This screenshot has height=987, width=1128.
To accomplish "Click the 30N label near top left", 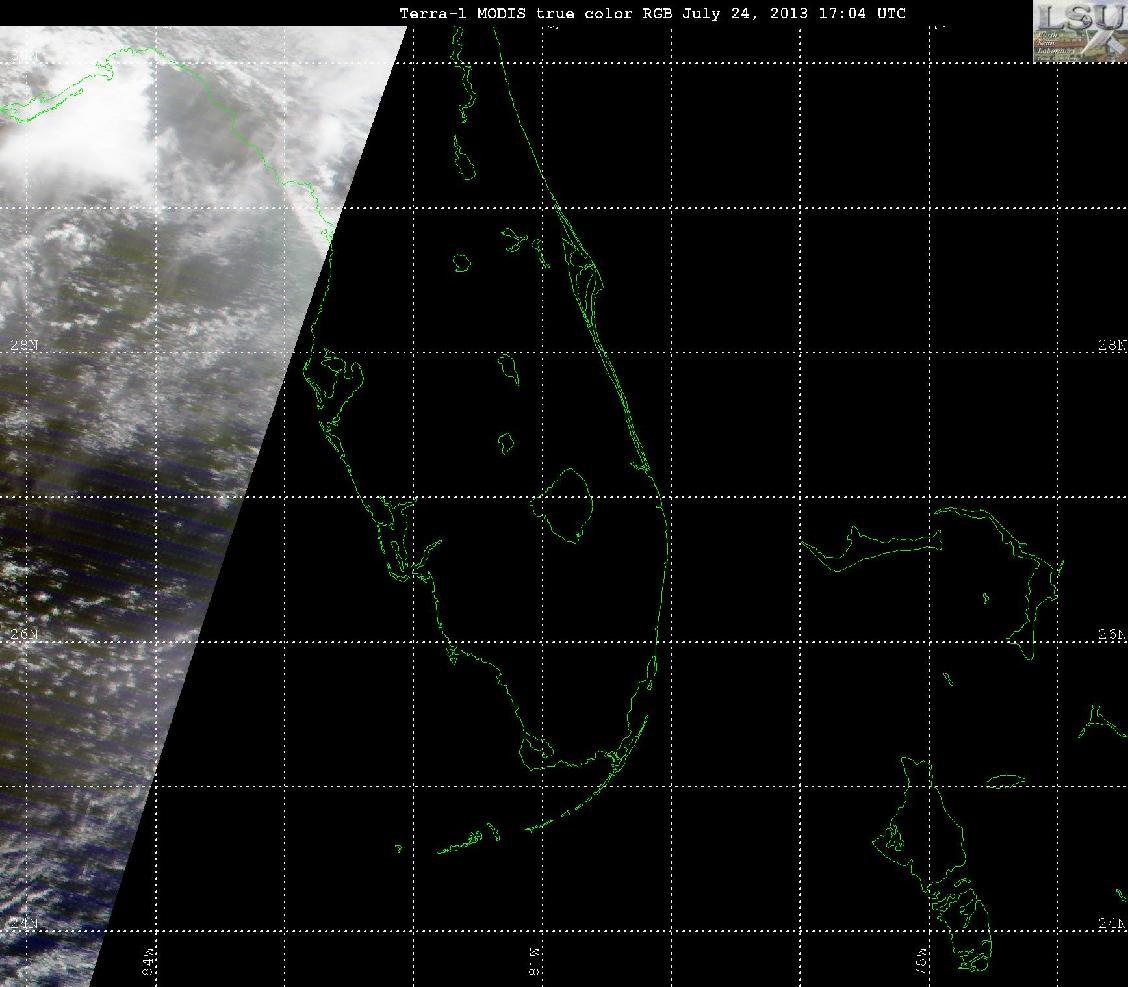I will tap(22, 56).
